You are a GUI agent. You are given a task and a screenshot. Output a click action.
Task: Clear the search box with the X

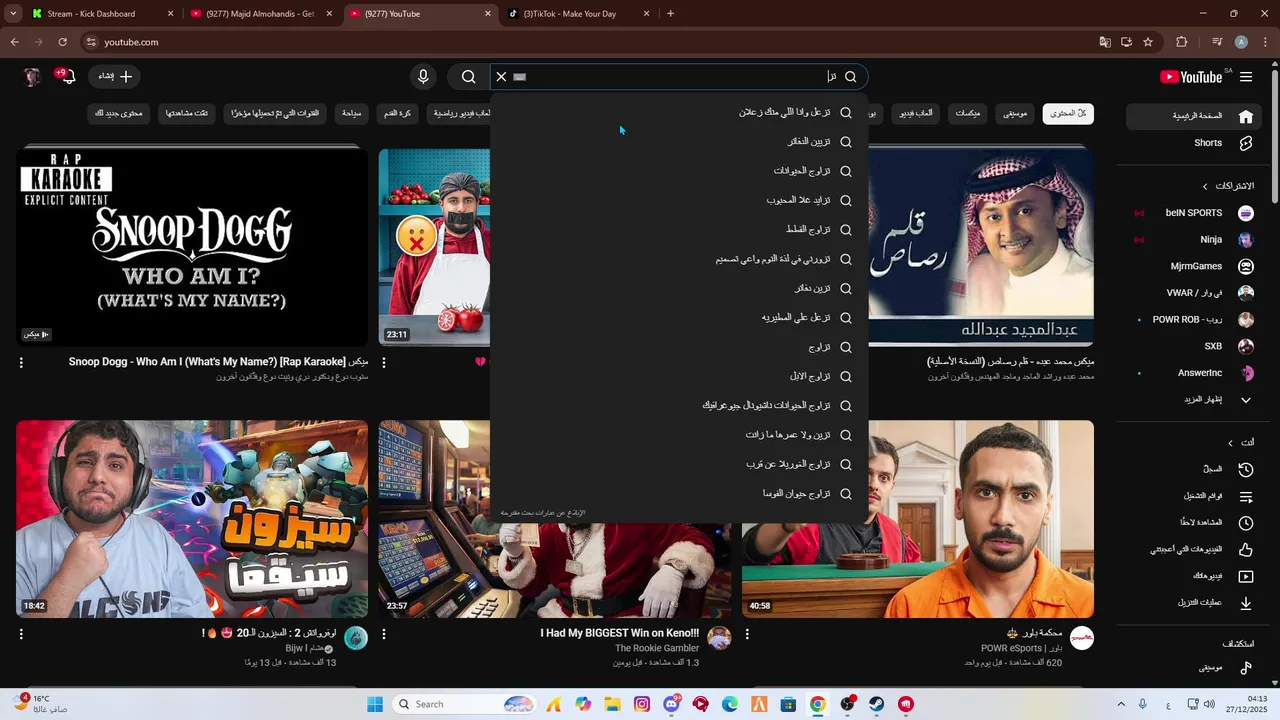502,77
